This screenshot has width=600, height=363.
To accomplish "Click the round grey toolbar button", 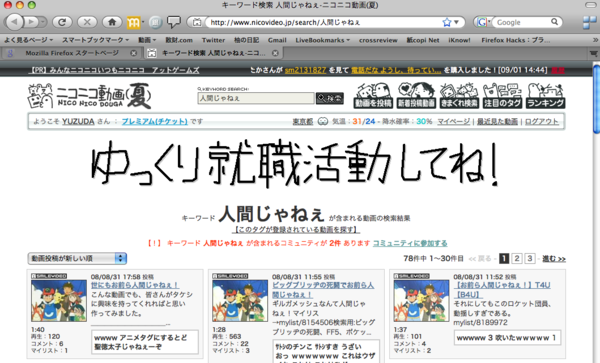I will 155,23.
